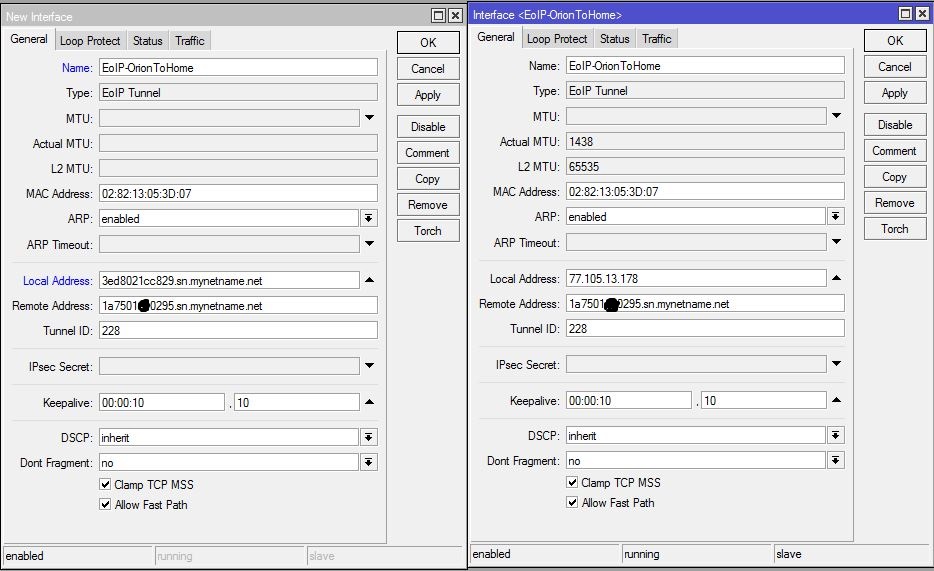Screen dimensions: 934x571
Task: Click L2 MTU value 65535
Action: tap(705, 167)
